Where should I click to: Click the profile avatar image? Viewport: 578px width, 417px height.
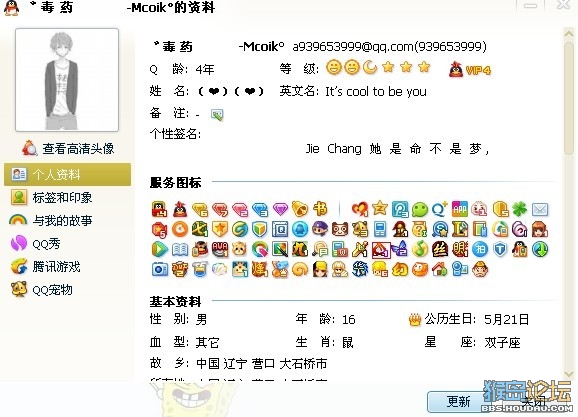click(x=67, y=80)
